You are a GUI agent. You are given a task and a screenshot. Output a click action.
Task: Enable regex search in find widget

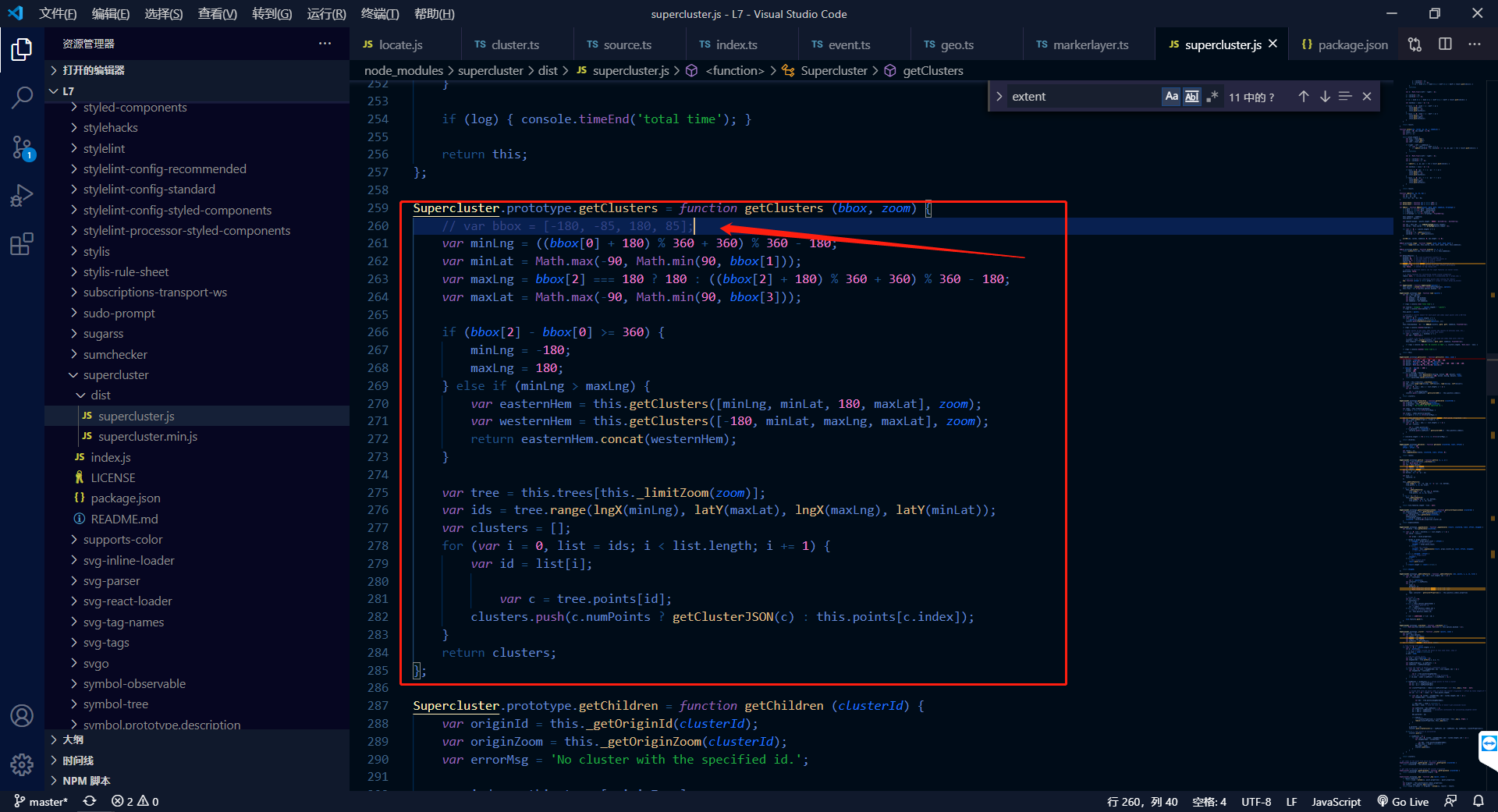tap(1212, 96)
